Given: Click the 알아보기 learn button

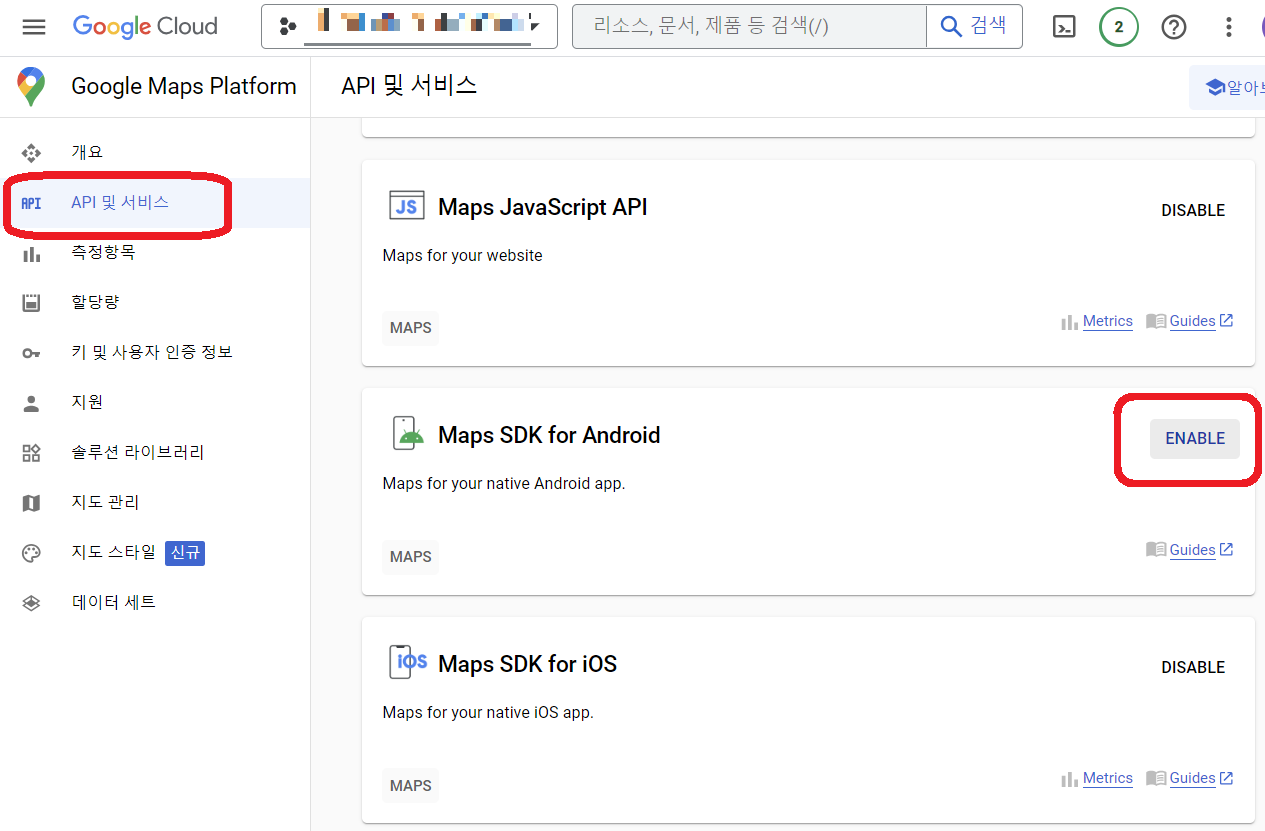Looking at the screenshot, I should click(1227, 87).
